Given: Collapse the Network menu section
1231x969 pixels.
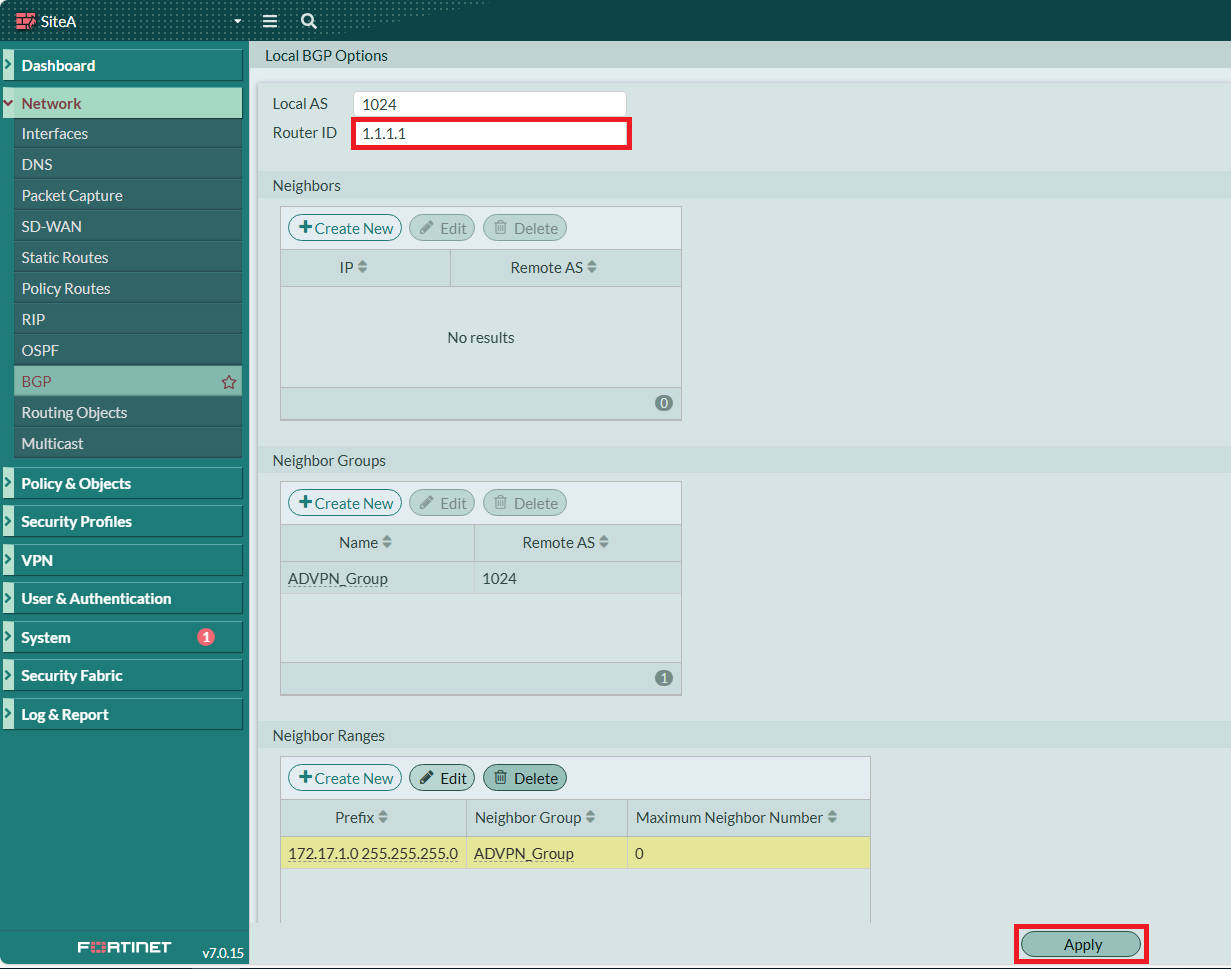Looking at the screenshot, I should tap(122, 103).
